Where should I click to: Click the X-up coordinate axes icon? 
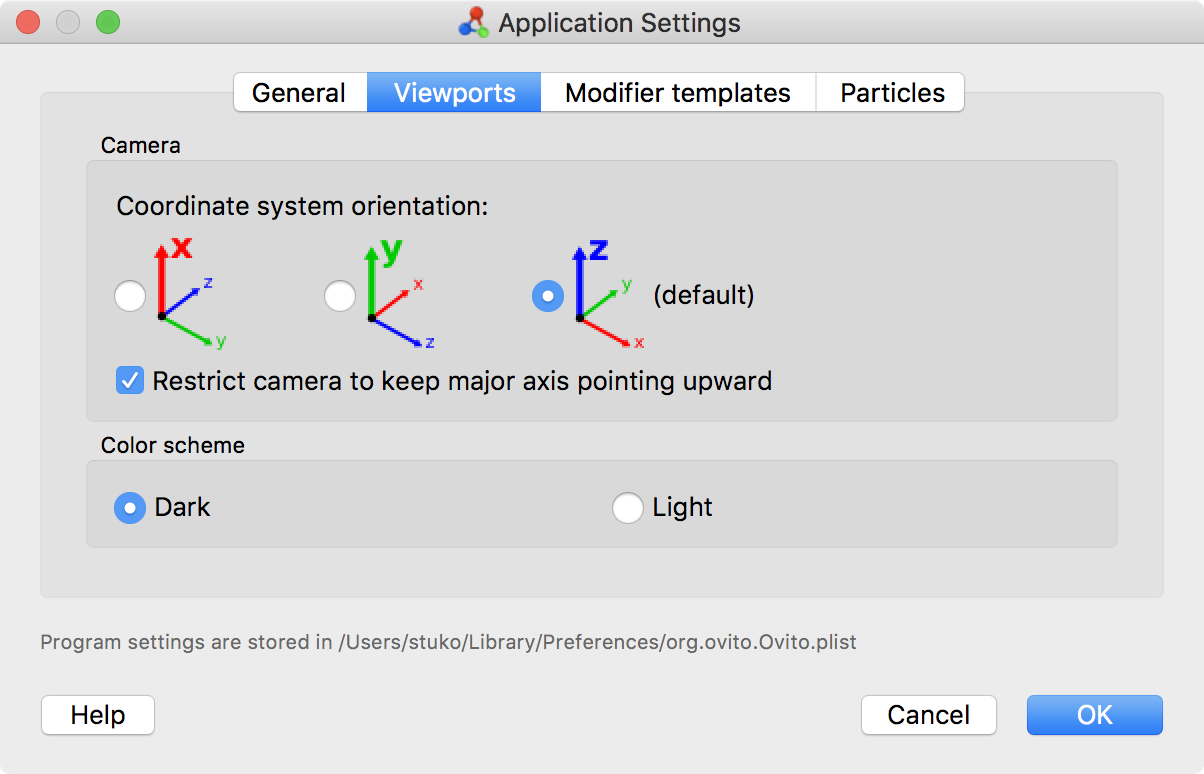(186, 293)
